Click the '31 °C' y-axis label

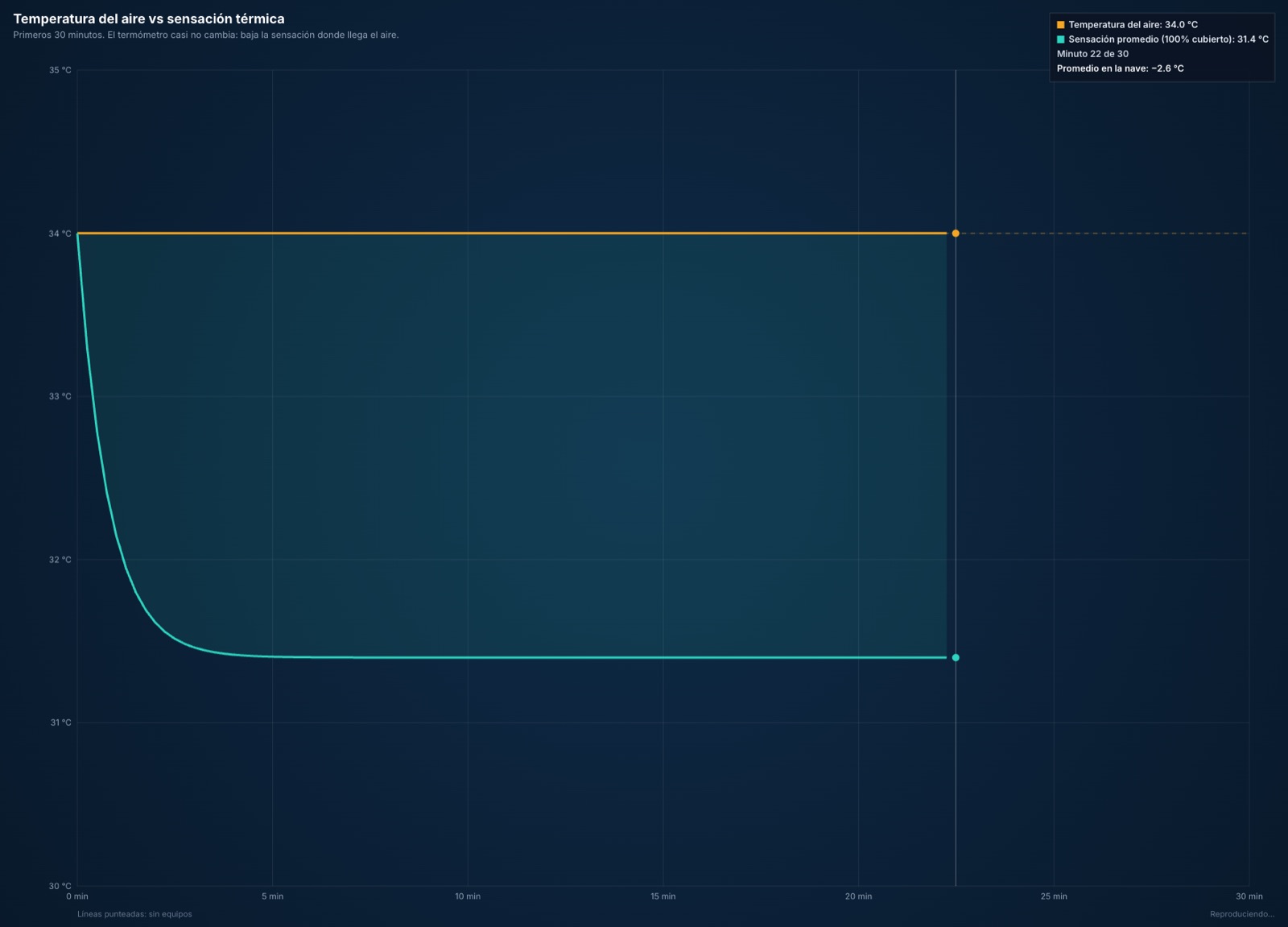coord(60,722)
